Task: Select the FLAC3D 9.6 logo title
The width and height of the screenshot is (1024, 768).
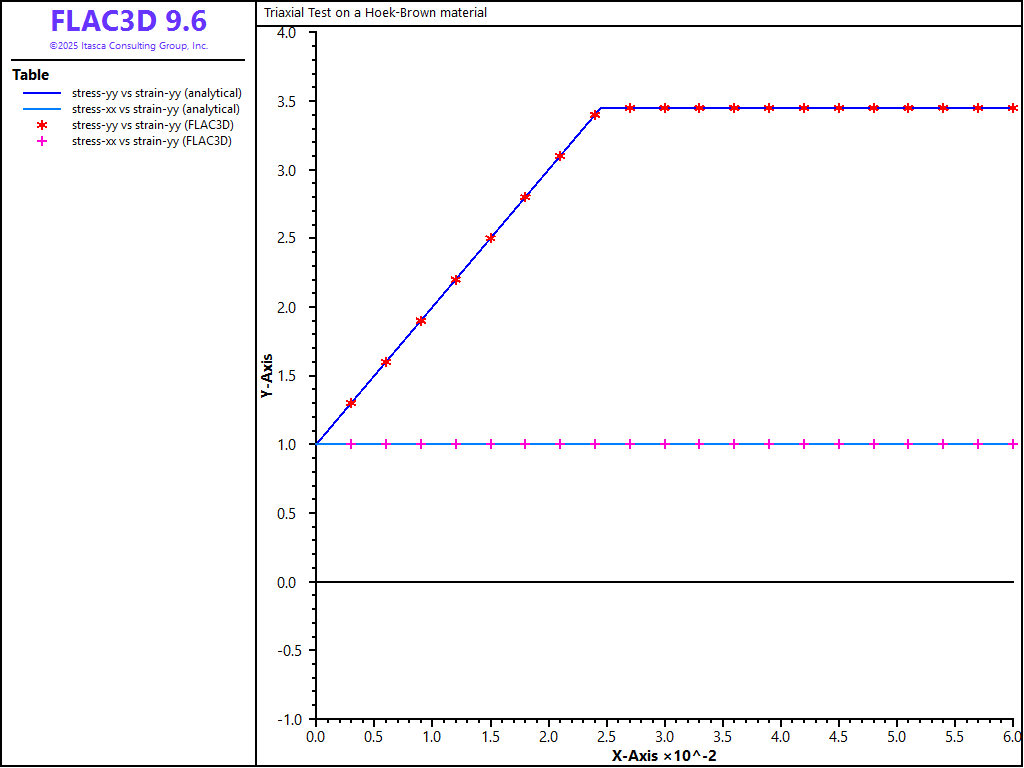Action: click(128, 21)
